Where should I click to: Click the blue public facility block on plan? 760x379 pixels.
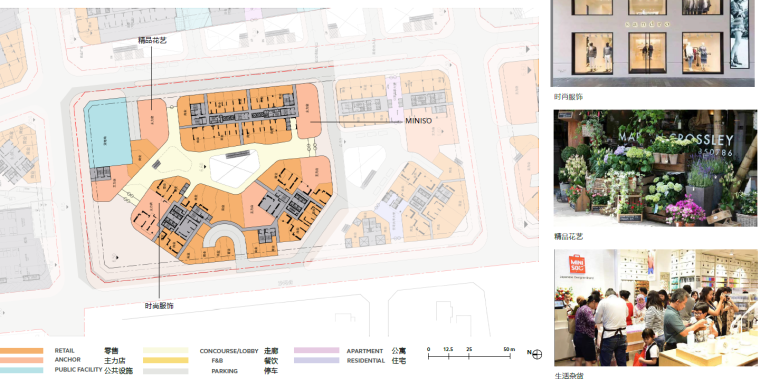pyautogui.click(x=108, y=133)
